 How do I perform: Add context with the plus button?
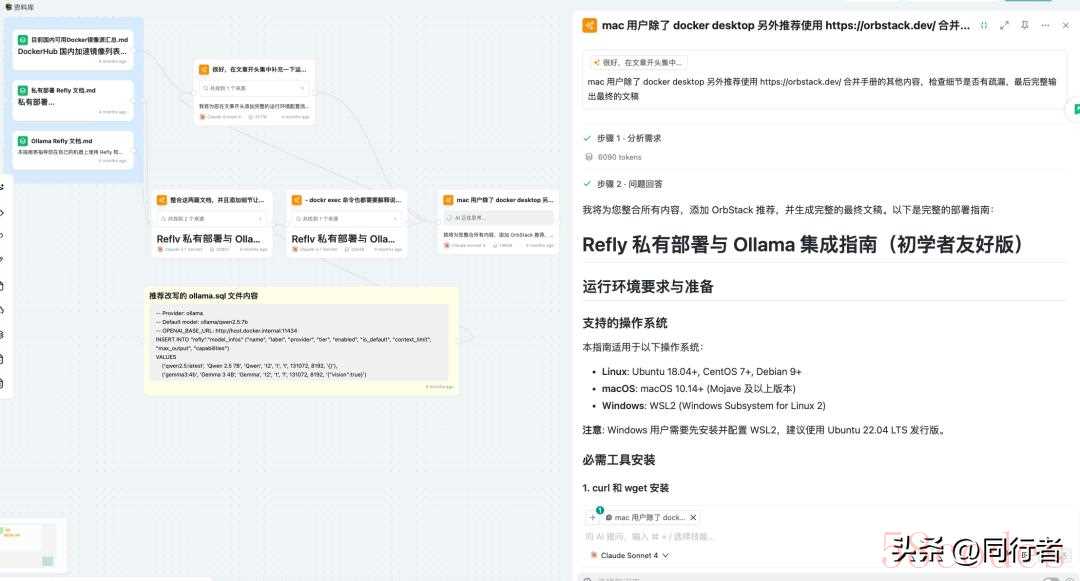[x=593, y=517]
